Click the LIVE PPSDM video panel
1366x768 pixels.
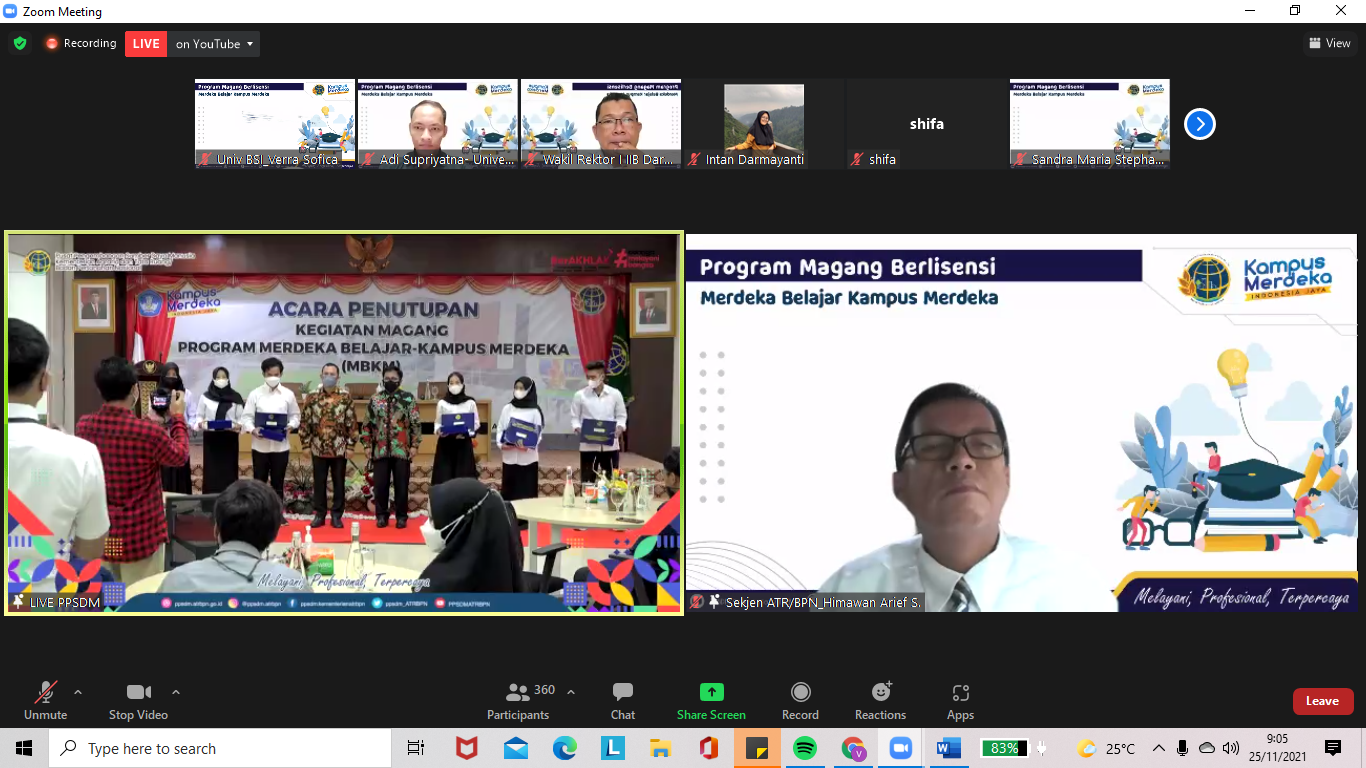point(344,423)
